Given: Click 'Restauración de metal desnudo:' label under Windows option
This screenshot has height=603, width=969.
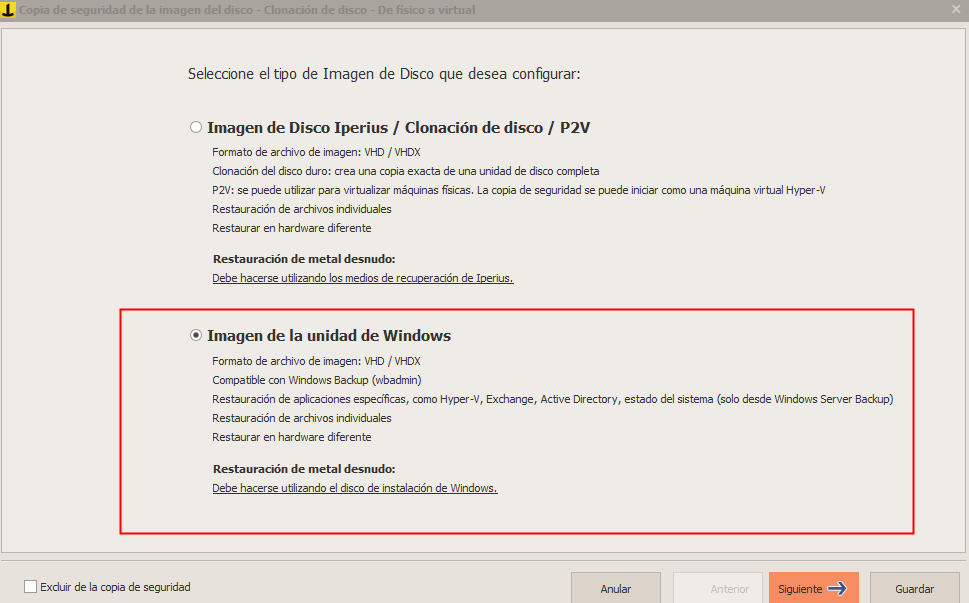Looking at the screenshot, I should click(304, 469).
